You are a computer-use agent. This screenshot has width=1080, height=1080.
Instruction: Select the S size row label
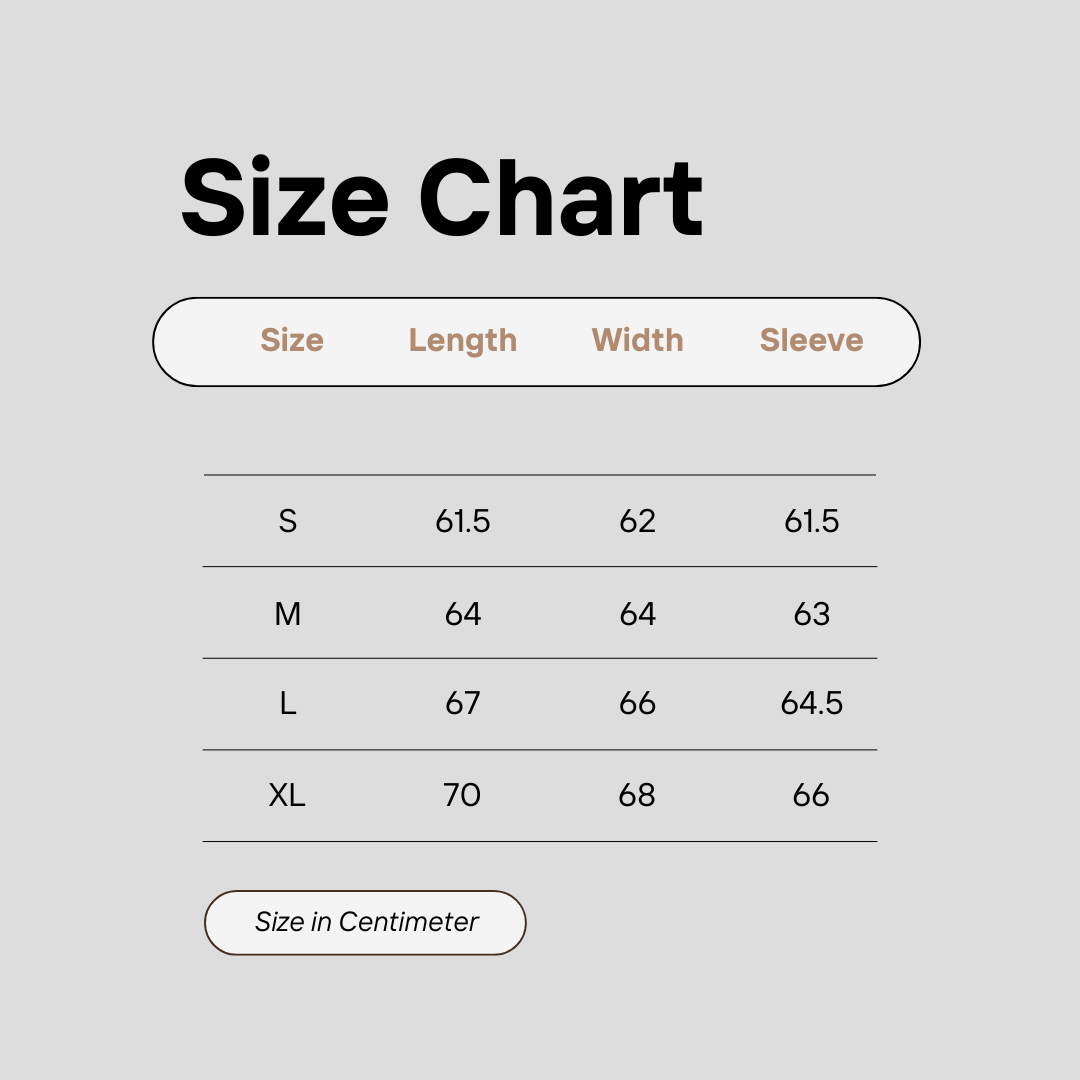[x=288, y=521]
